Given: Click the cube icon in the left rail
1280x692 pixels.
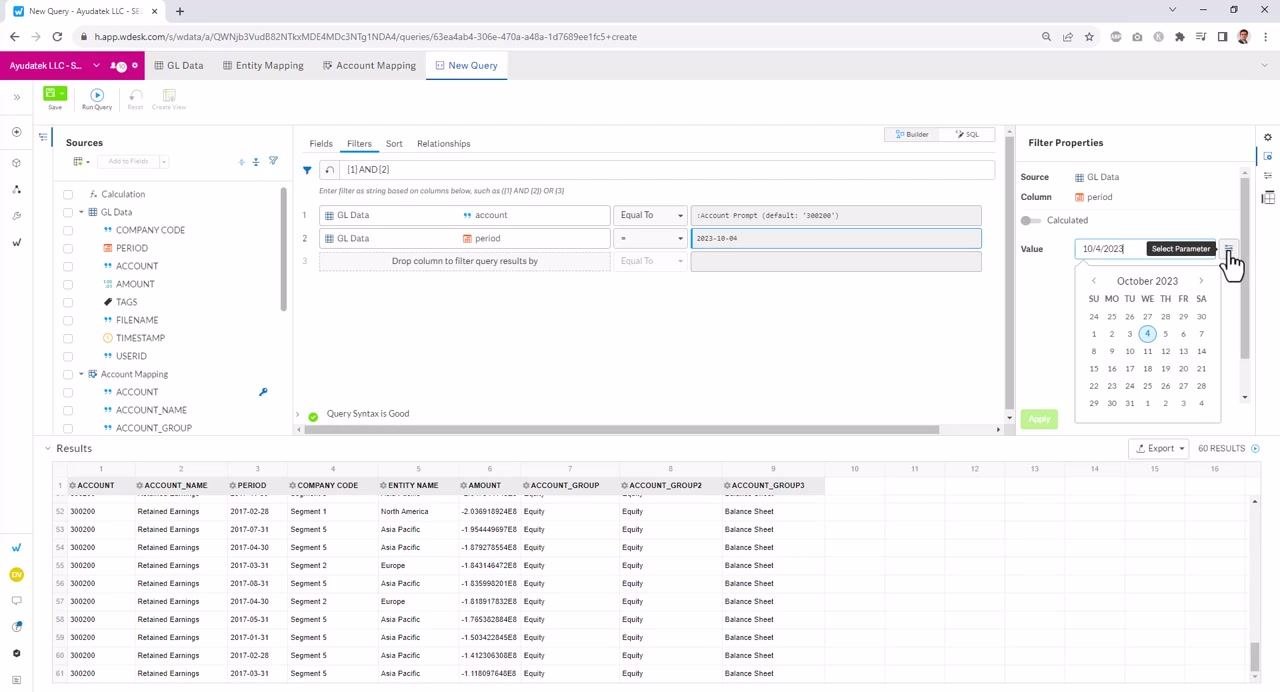Looking at the screenshot, I should pos(16,162).
